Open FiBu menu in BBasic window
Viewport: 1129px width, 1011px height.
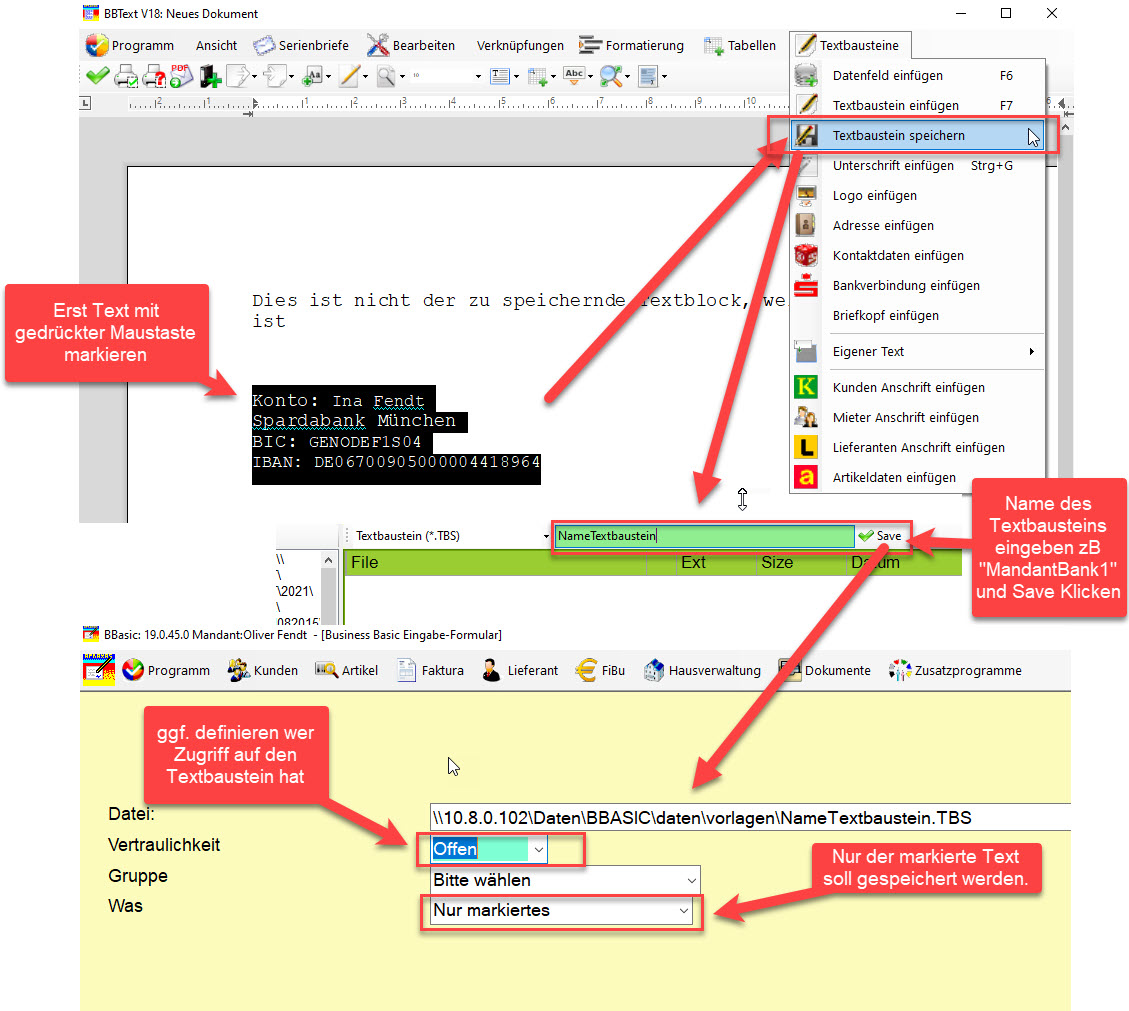point(601,670)
